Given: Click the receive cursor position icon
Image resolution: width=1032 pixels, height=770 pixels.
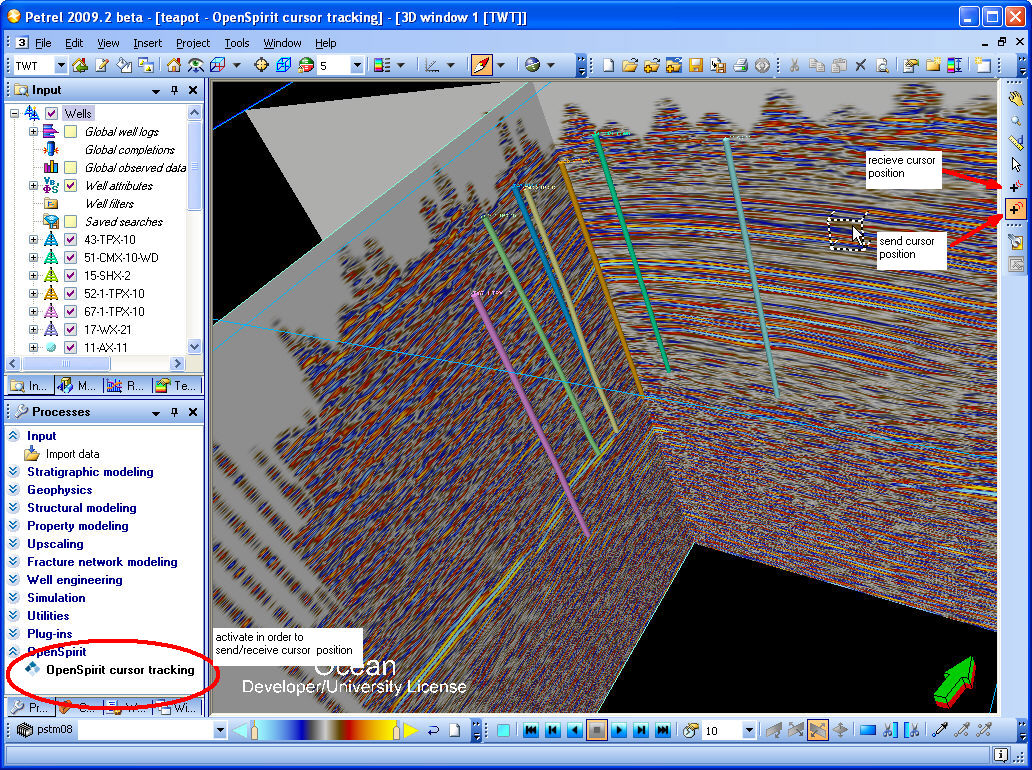Looking at the screenshot, I should coord(1015,186).
